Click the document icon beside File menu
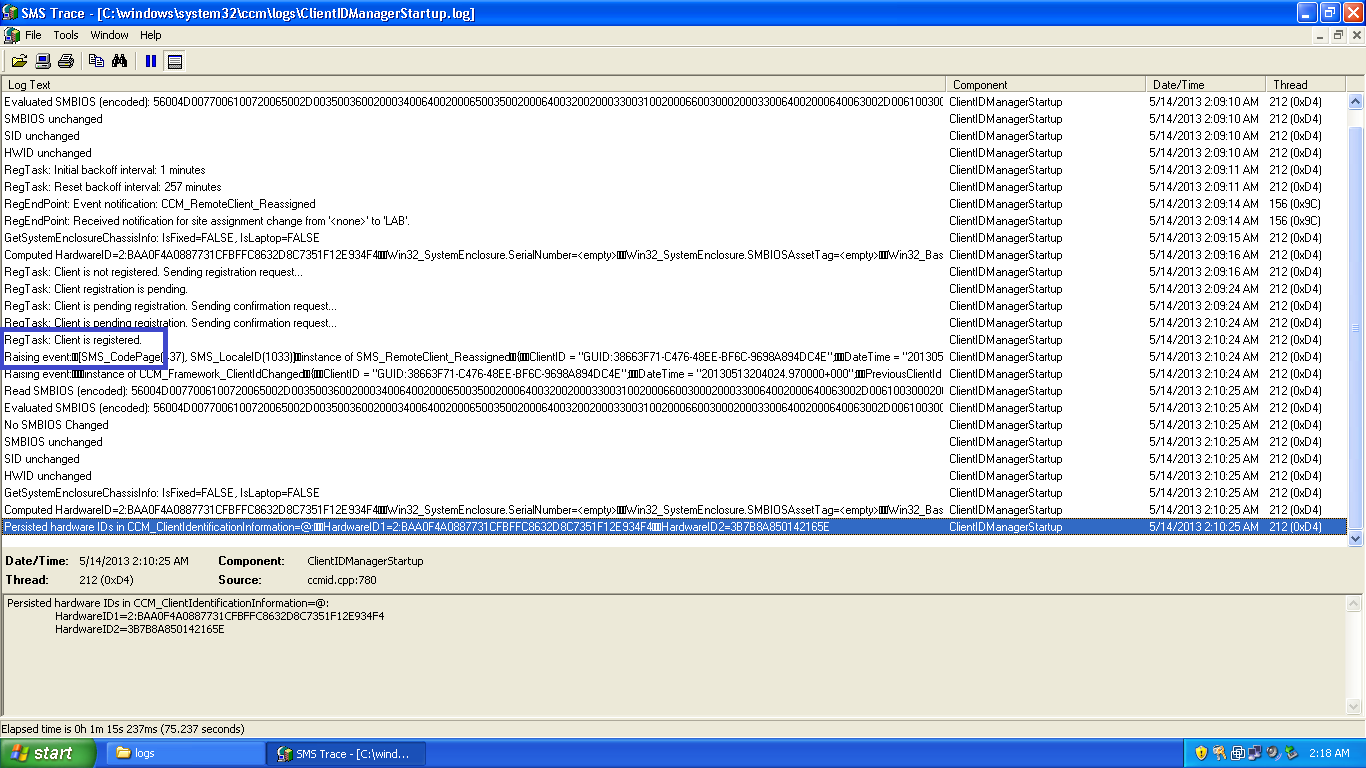This screenshot has height=768, width=1366. pyautogui.click(x=12, y=35)
